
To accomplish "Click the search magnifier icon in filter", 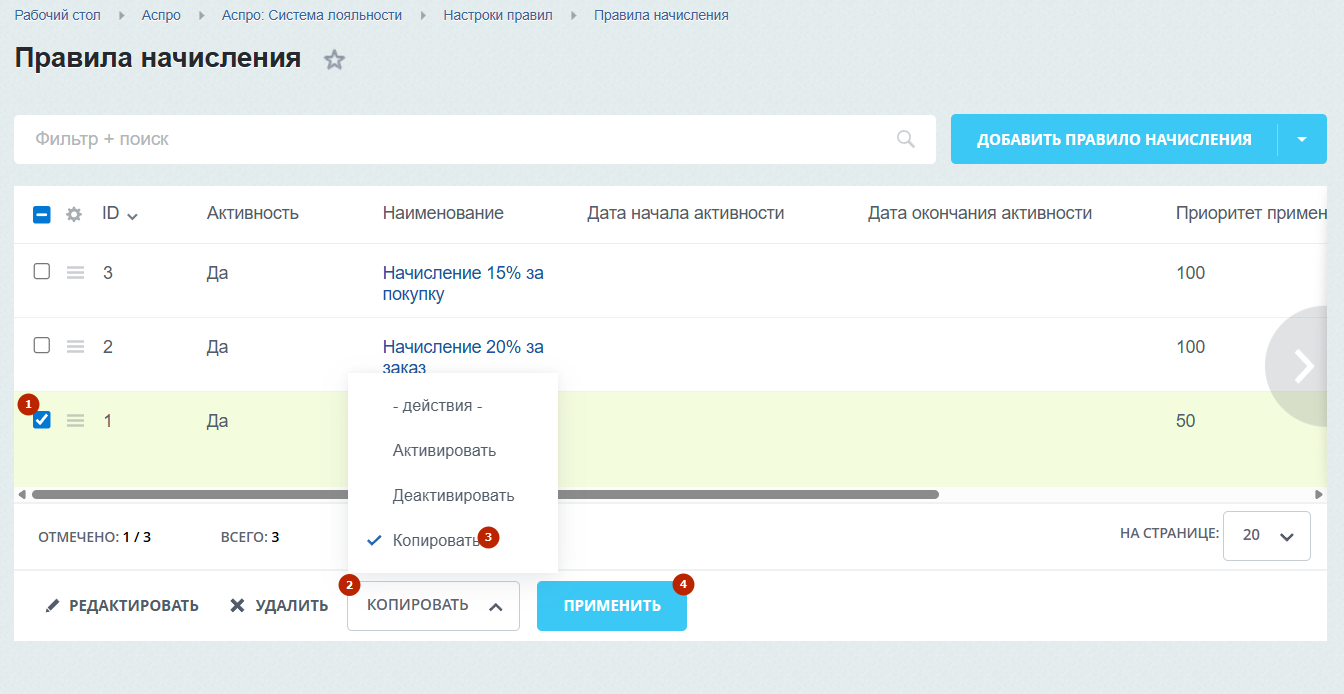I will coord(905,139).
